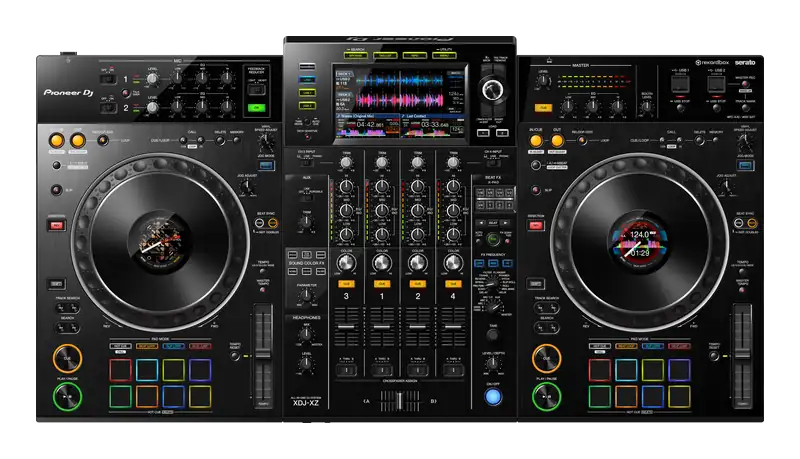Set loop out point on left deck
The image size is (800, 459).
coord(78,140)
